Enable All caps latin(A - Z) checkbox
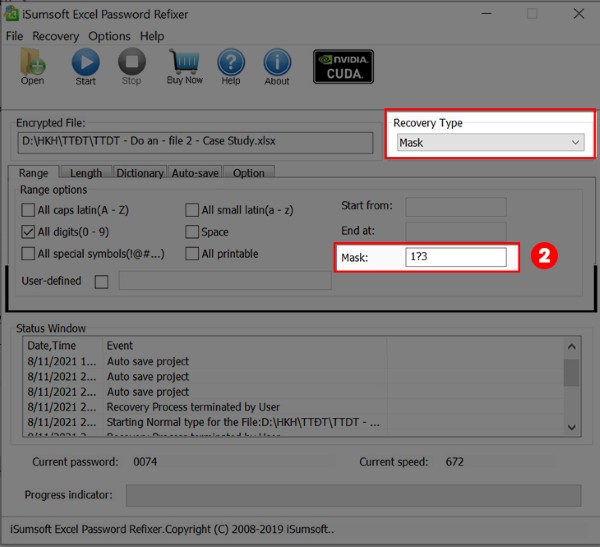The height and width of the screenshot is (547, 600). (28, 210)
